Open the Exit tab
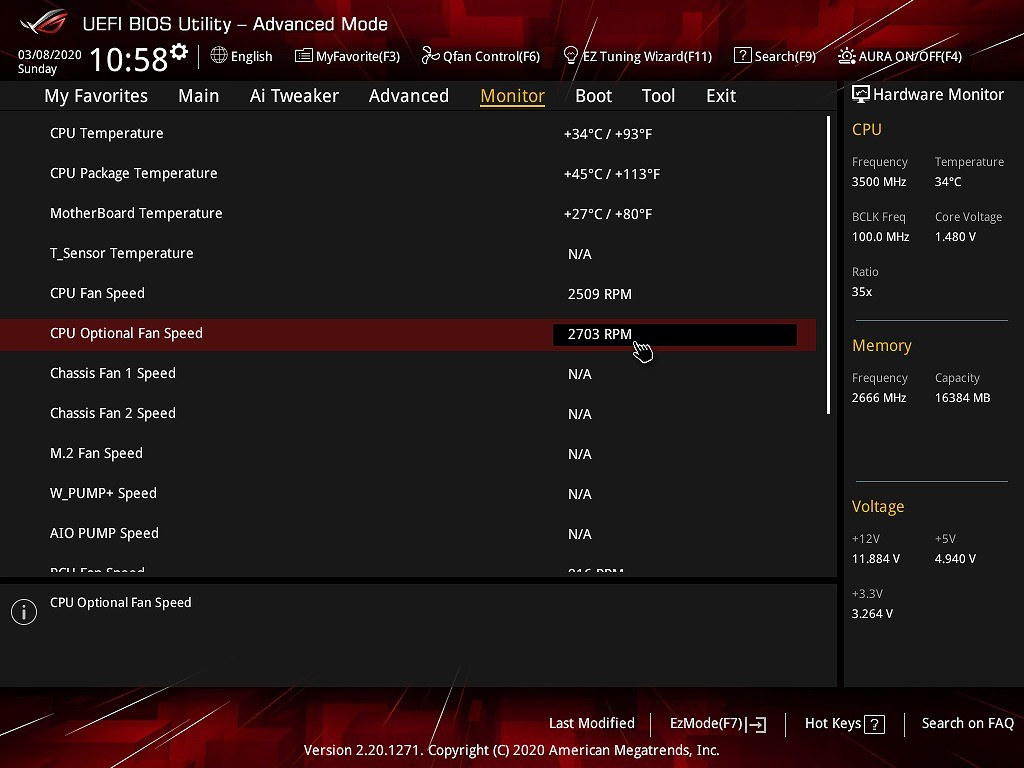Viewport: 1024px width, 768px height. pos(721,96)
